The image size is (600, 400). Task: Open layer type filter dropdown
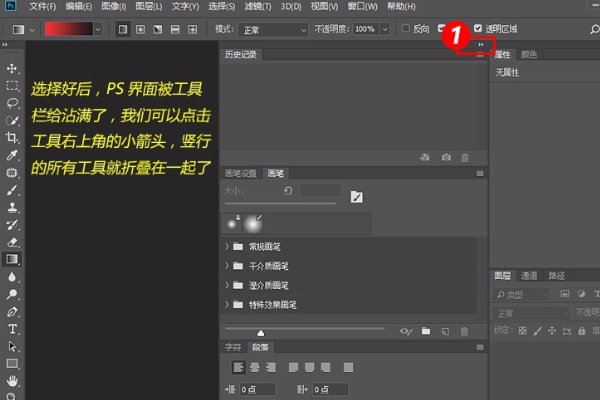click(x=521, y=294)
